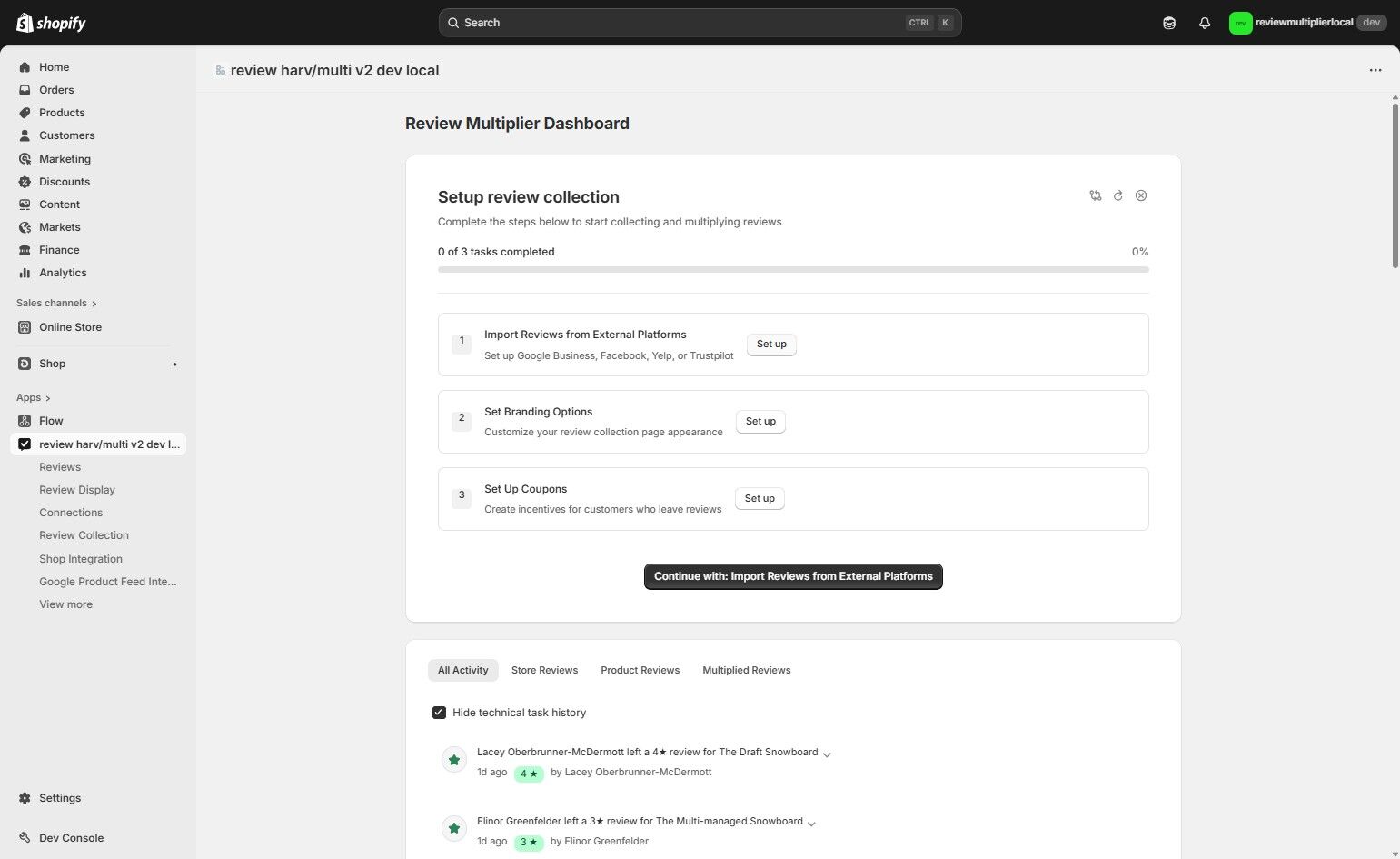Viewport: 1400px width, 859px height.
Task: Open the Shopify home logo
Action: pos(50,22)
